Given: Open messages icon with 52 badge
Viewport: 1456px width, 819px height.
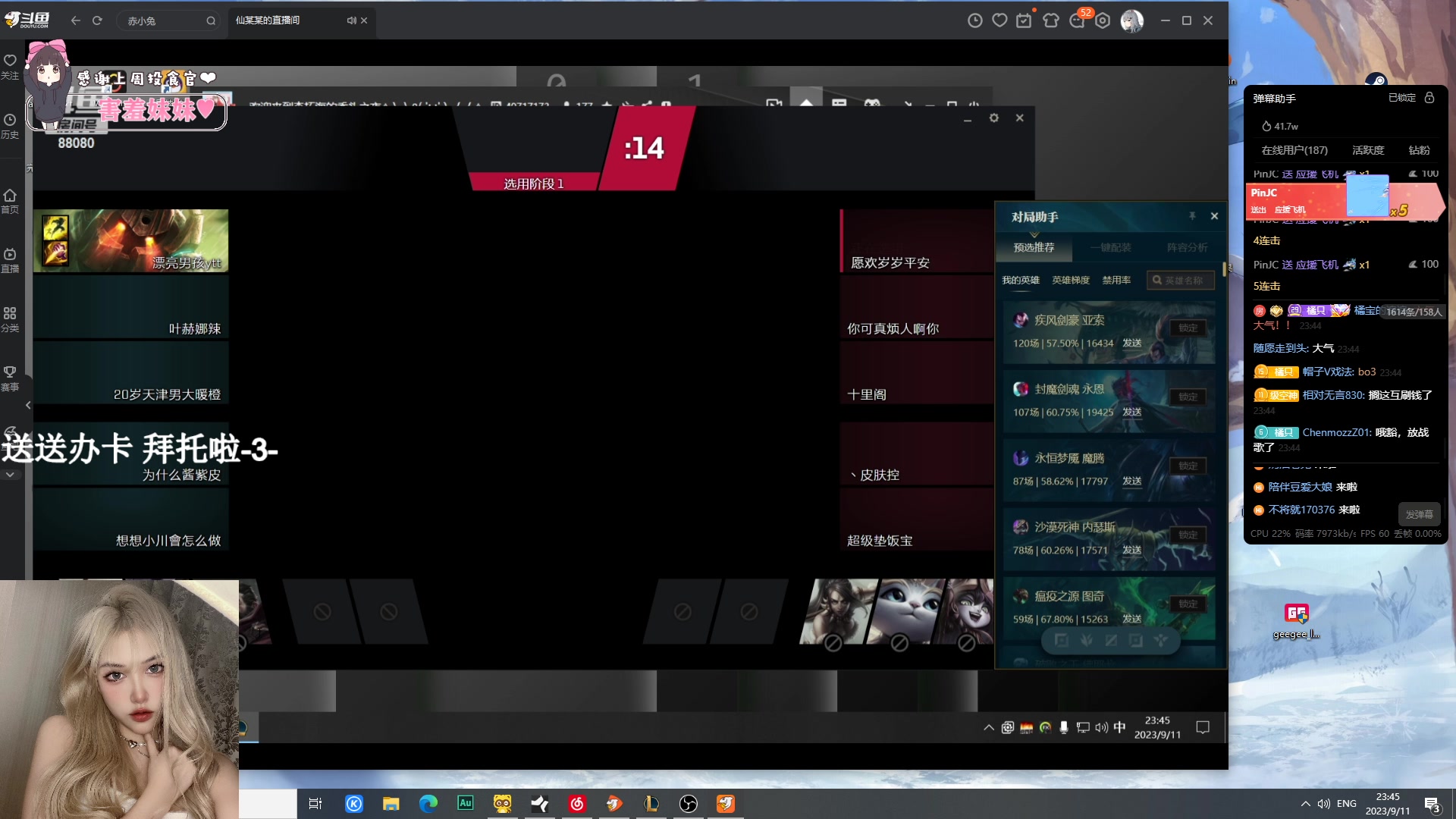Looking at the screenshot, I should click(x=1078, y=20).
